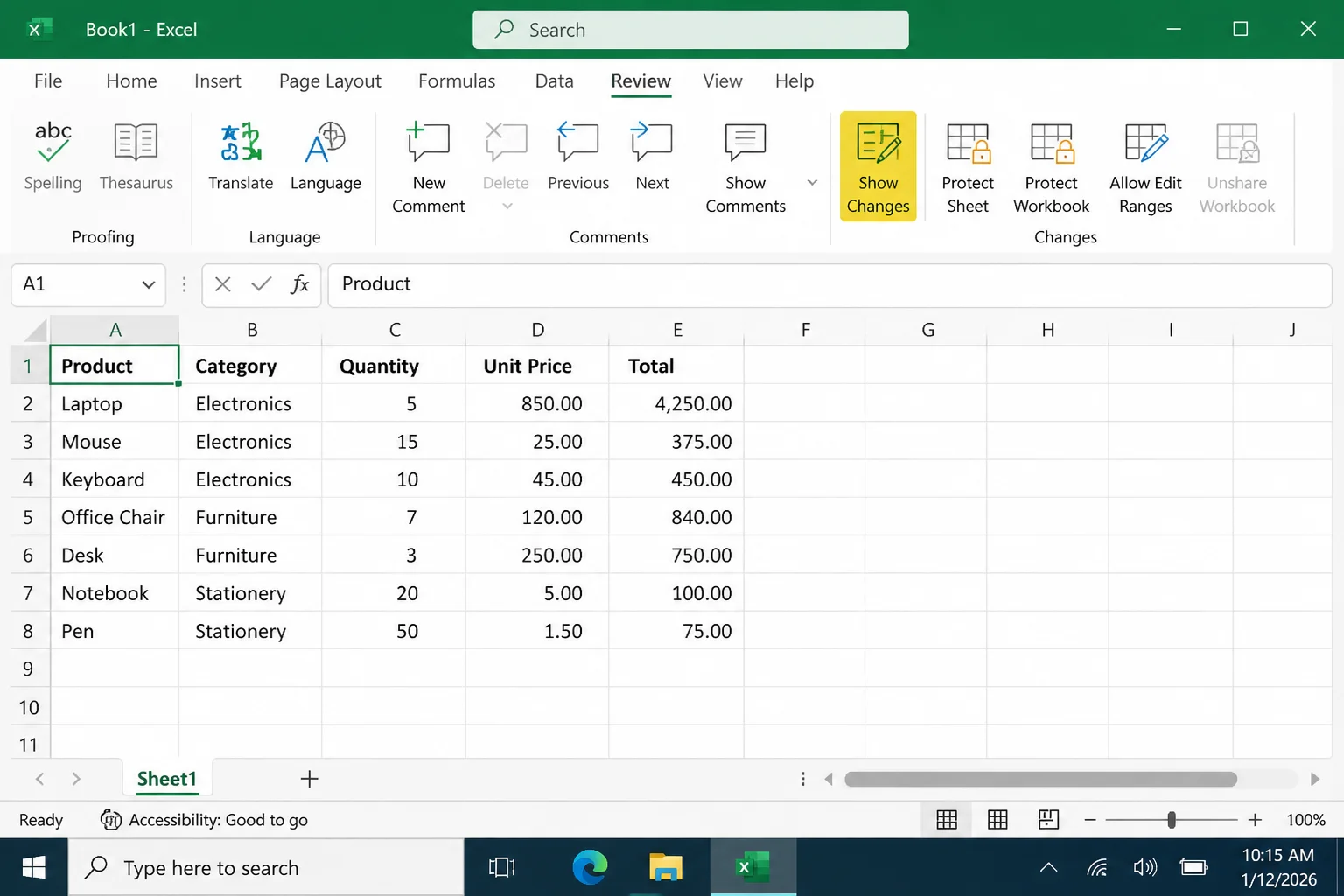Select column E header
The height and width of the screenshot is (896, 1344).
click(x=676, y=330)
